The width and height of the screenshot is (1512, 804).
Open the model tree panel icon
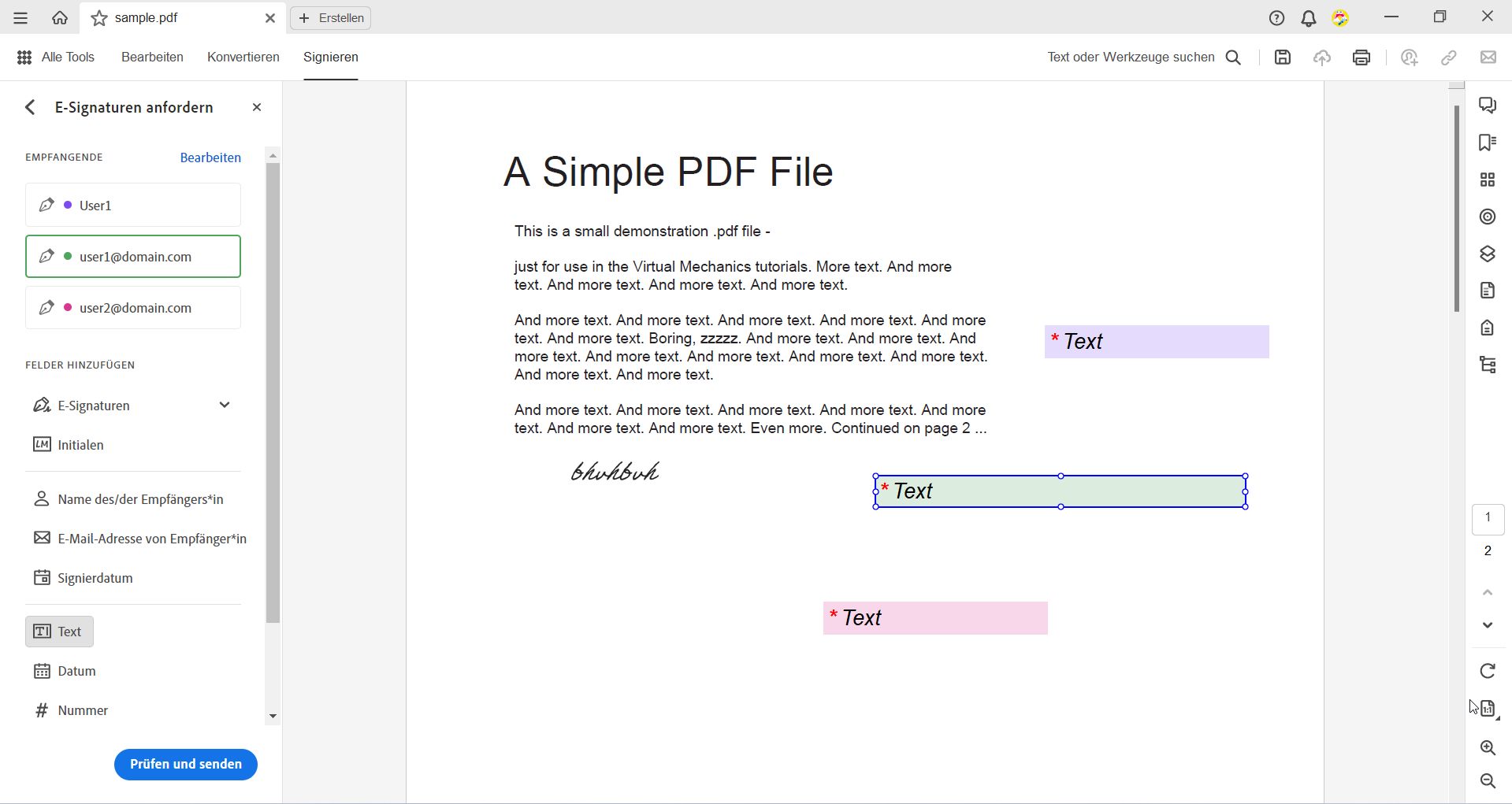[1488, 365]
